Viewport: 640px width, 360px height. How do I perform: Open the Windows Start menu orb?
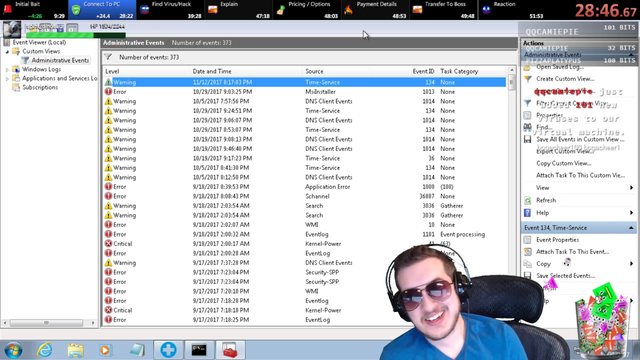[x=13, y=350]
